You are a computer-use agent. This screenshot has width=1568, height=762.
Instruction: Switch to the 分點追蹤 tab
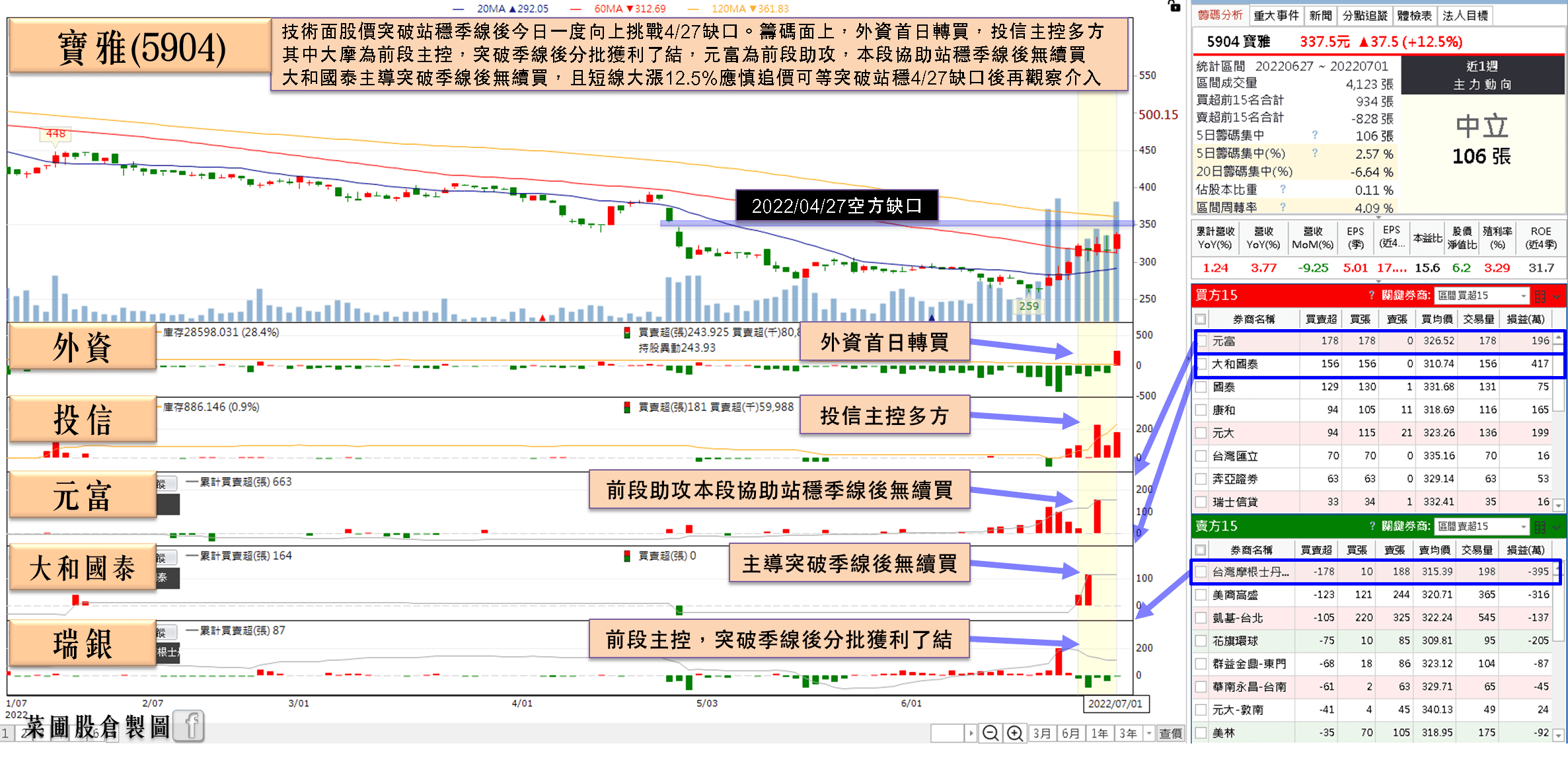[x=1365, y=15]
